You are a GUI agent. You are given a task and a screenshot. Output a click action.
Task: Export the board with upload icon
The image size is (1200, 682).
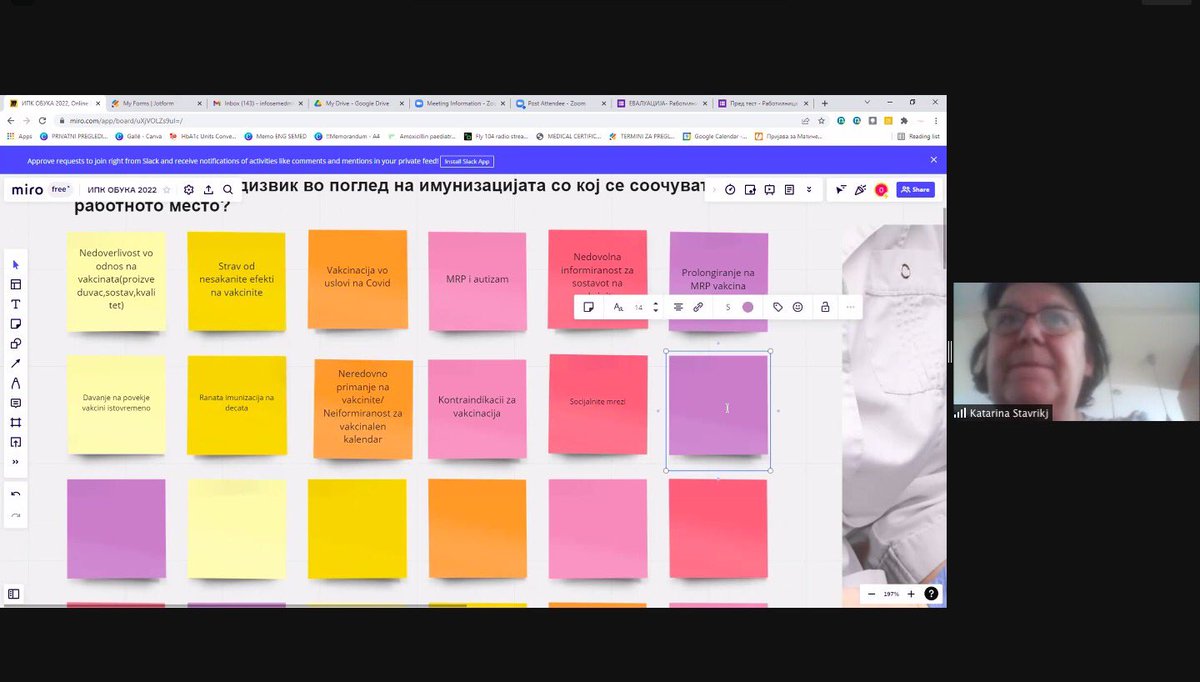point(208,189)
